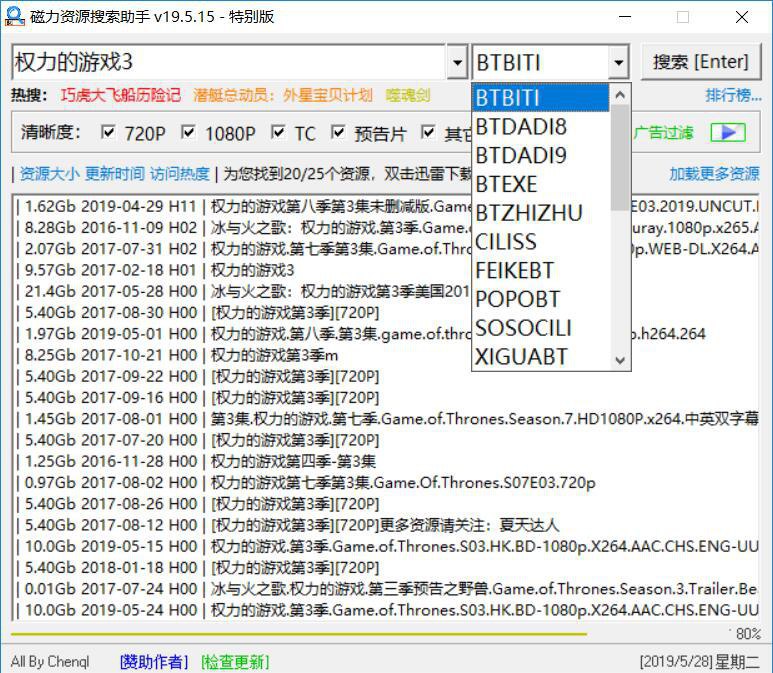The height and width of the screenshot is (673, 773).
Task: Pick BTEXE from the source list
Action: click(541, 184)
